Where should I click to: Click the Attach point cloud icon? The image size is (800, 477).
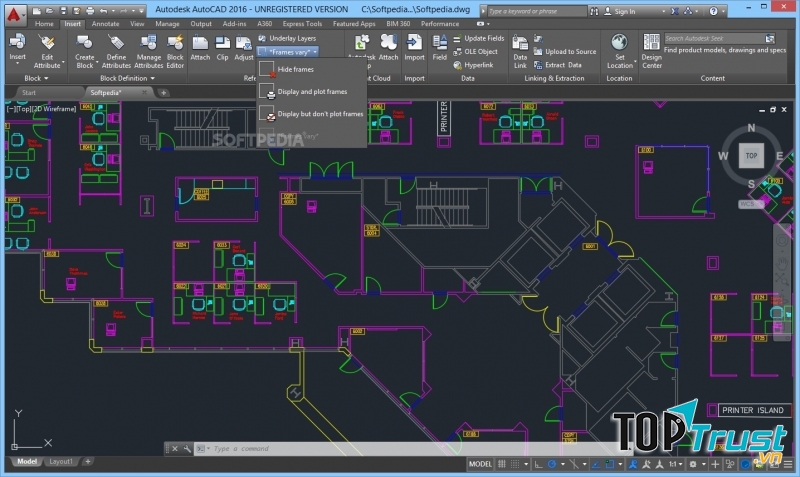(388, 43)
